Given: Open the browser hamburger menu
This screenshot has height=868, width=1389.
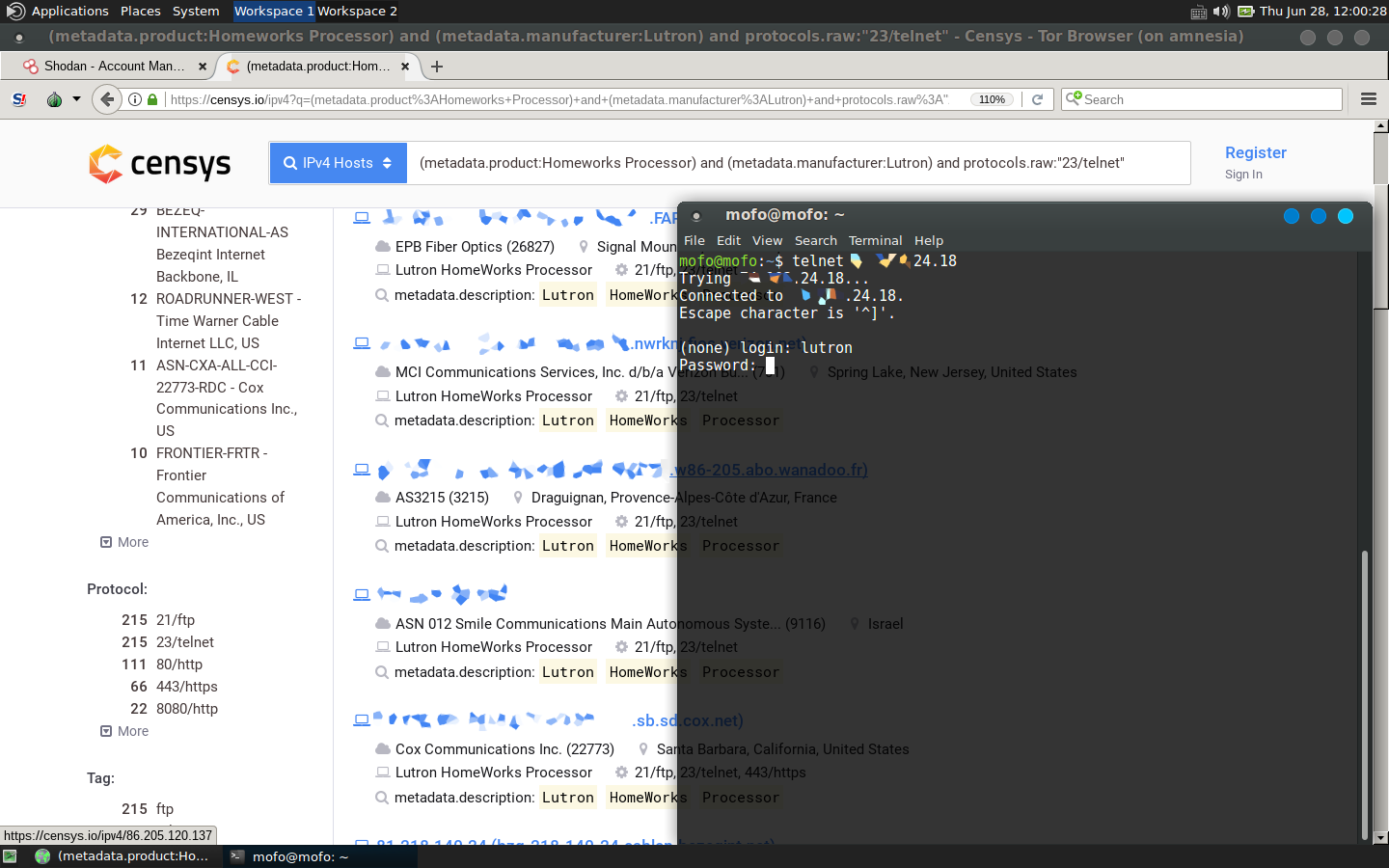Looking at the screenshot, I should [1368, 99].
